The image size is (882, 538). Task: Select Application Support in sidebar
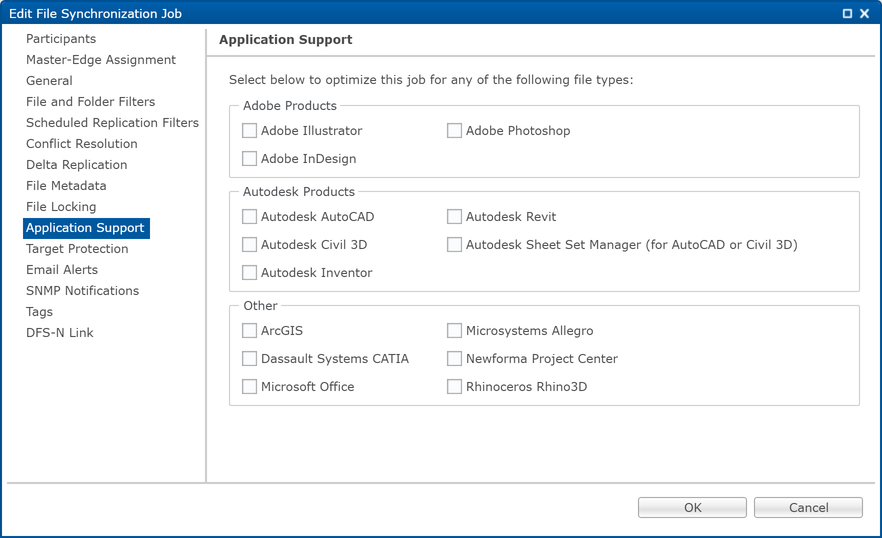86,228
